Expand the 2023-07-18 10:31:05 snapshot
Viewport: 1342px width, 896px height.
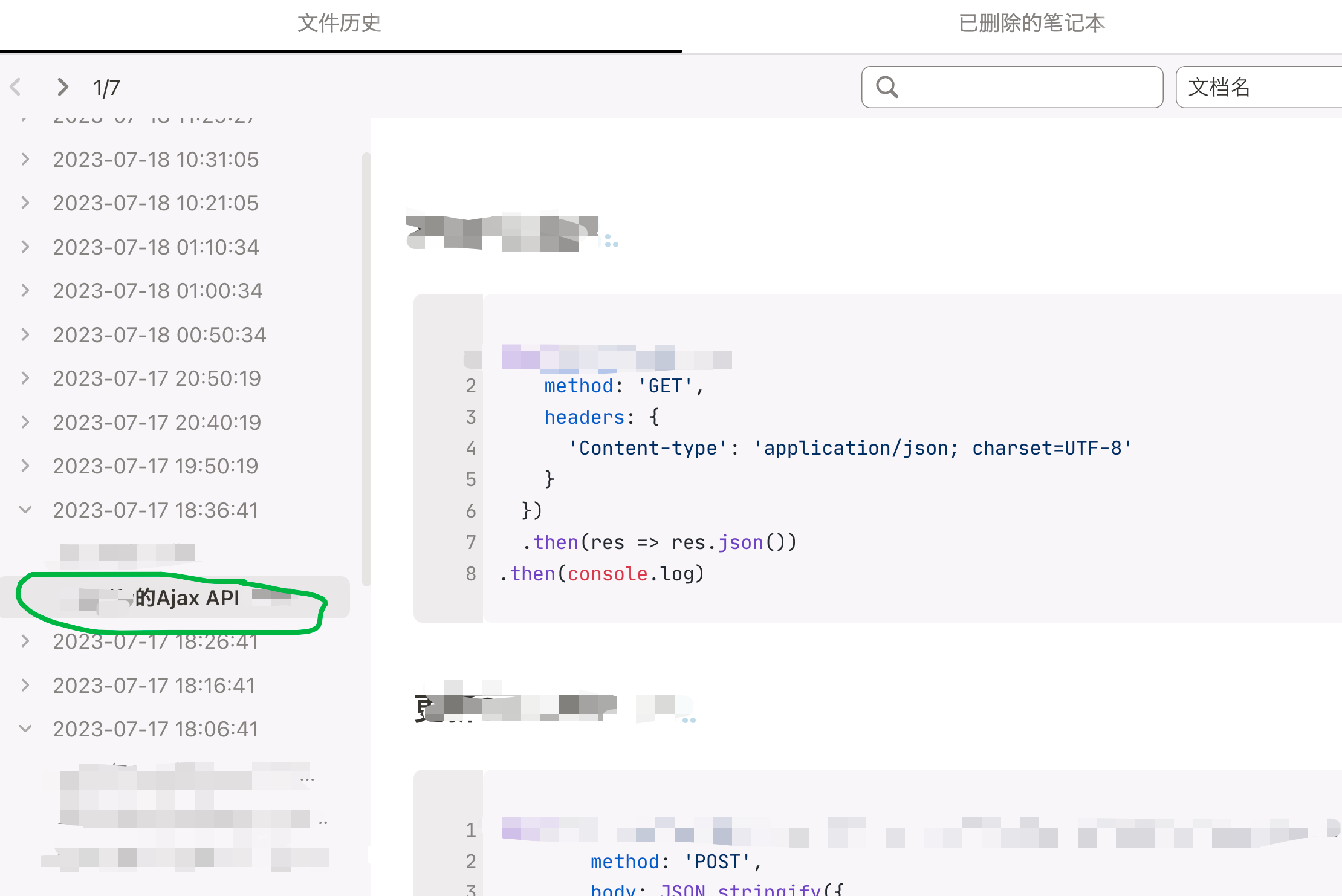tap(25, 160)
